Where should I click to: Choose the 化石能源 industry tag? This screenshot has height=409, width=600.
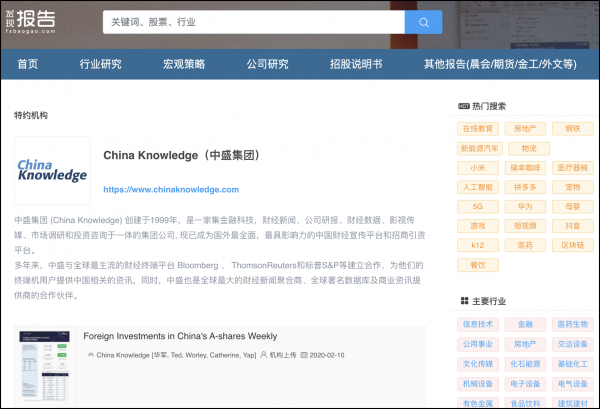coord(525,364)
